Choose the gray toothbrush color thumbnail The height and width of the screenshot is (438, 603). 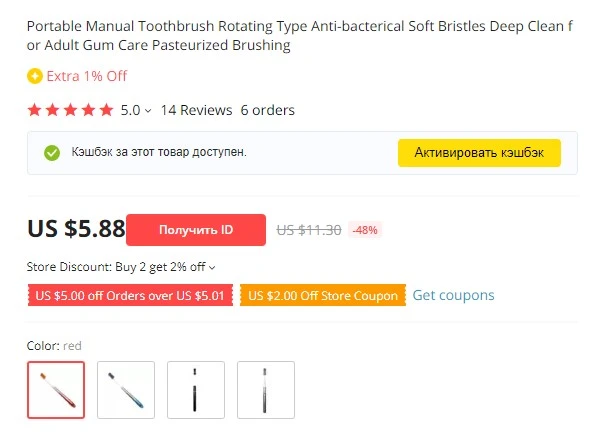click(266, 390)
